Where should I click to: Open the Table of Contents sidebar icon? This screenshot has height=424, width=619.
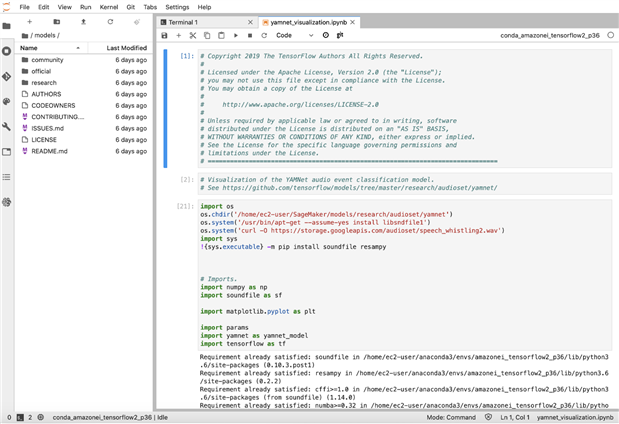[7, 177]
